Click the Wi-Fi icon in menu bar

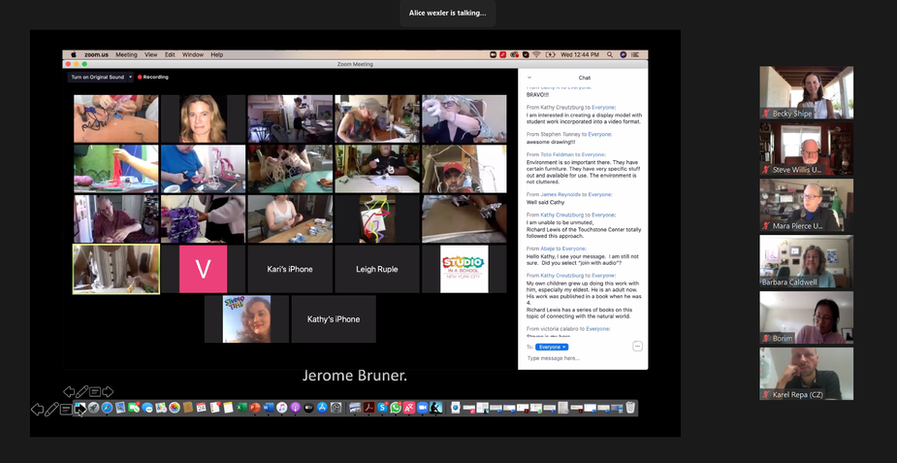(537, 54)
